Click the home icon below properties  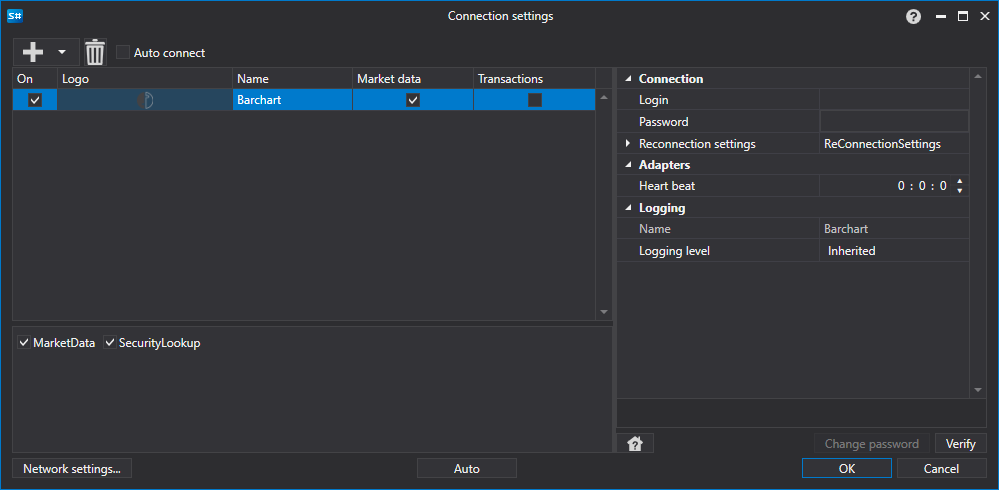tap(635, 443)
